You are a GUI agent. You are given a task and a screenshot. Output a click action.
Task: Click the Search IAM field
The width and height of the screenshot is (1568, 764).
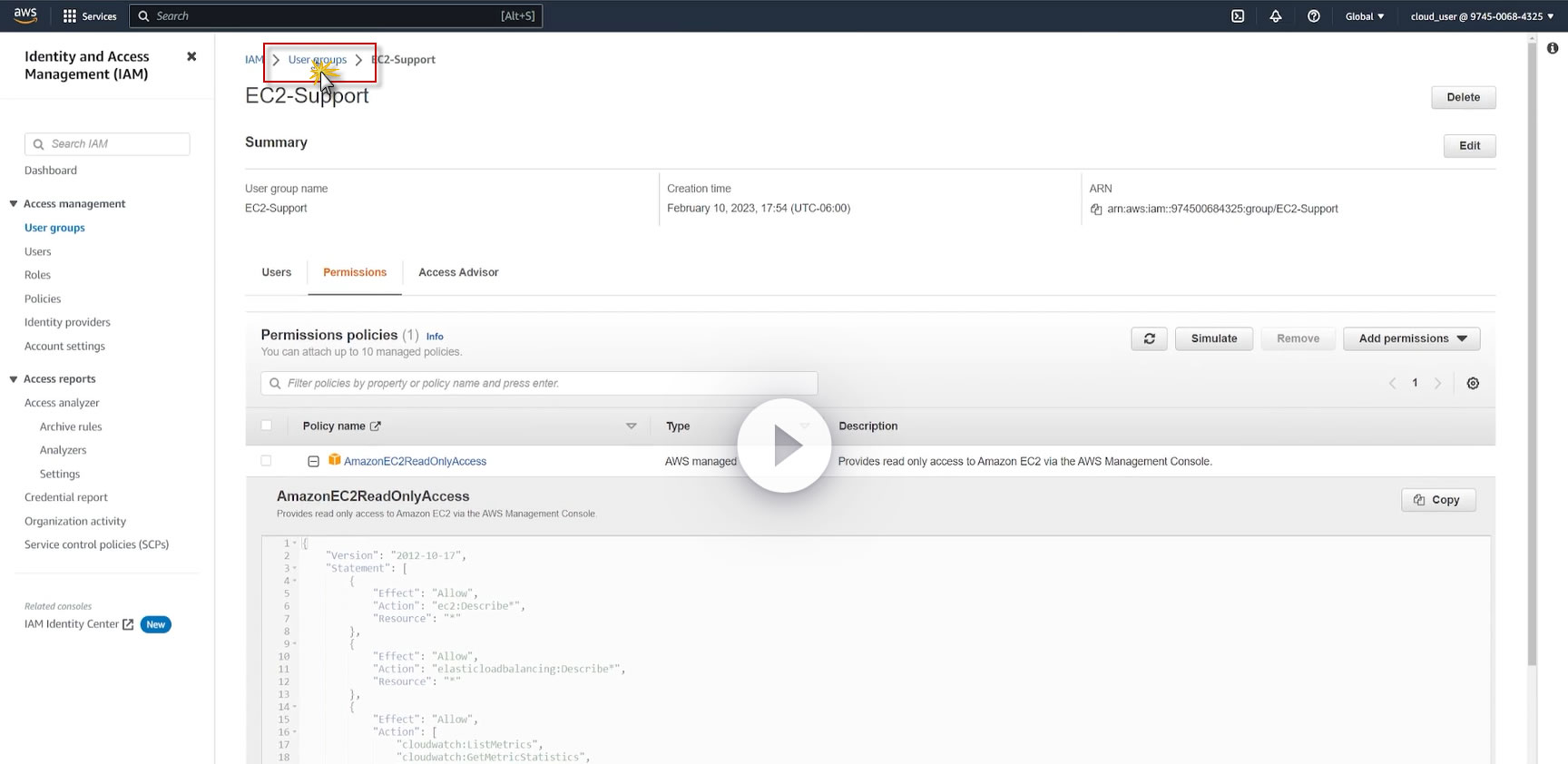click(107, 144)
